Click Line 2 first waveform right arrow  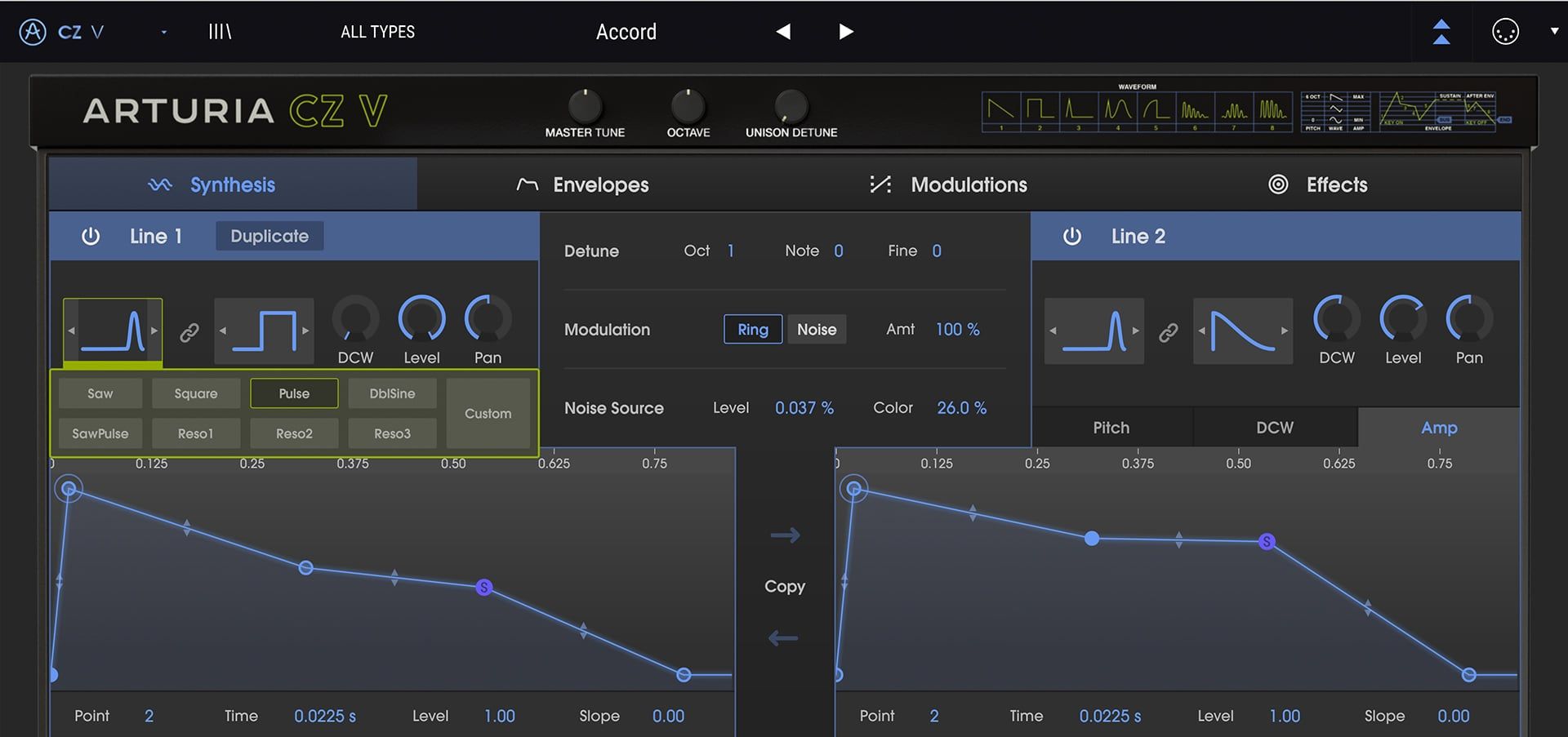click(x=1135, y=331)
